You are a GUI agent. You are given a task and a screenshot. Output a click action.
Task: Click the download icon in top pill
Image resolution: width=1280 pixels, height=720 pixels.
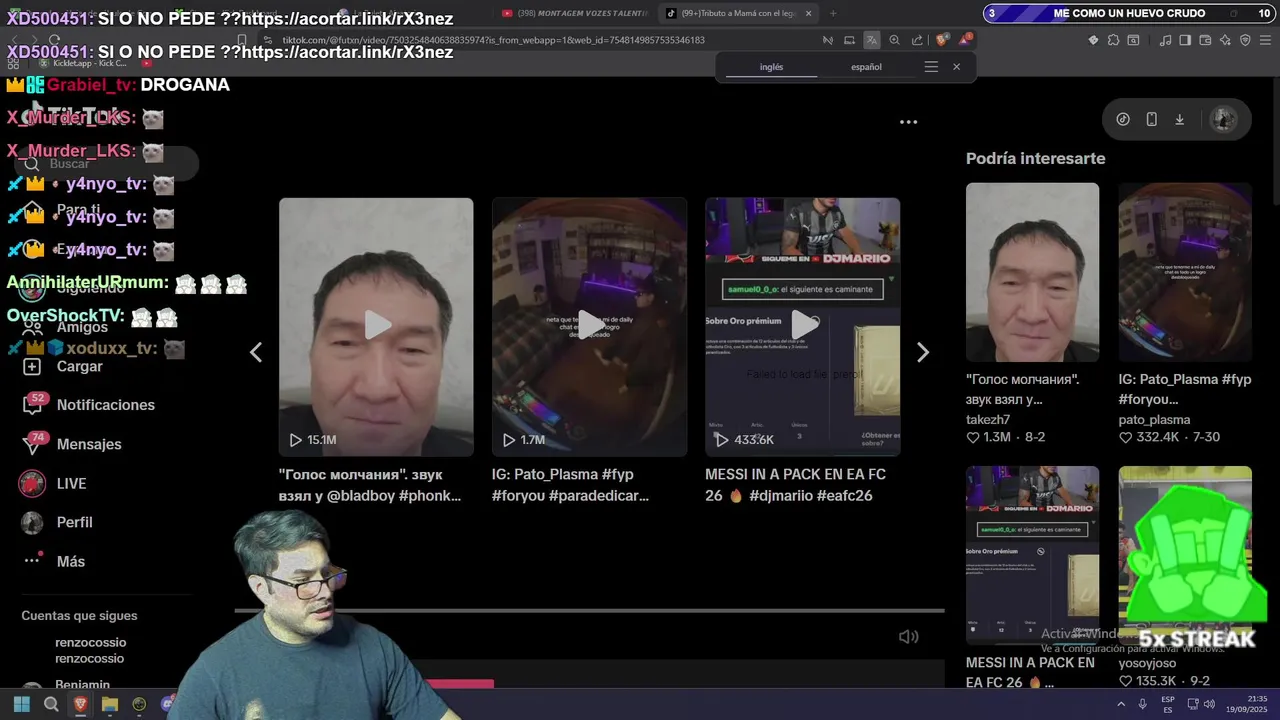click(1179, 119)
